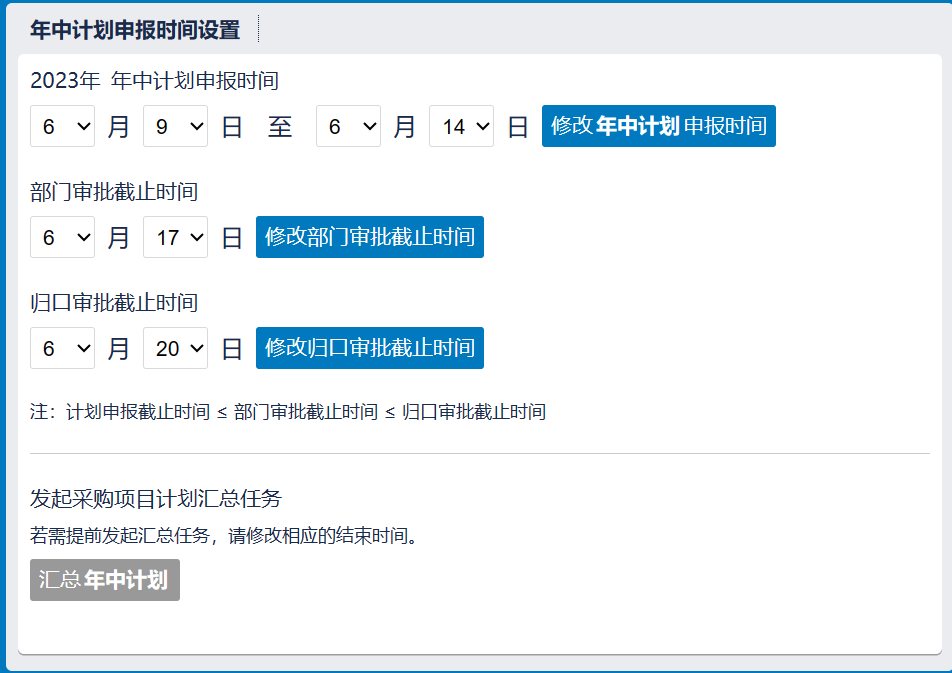The width and height of the screenshot is (952, 673).
Task: Open the 部门审批截止时间 month dropdown
Action: (x=62, y=238)
